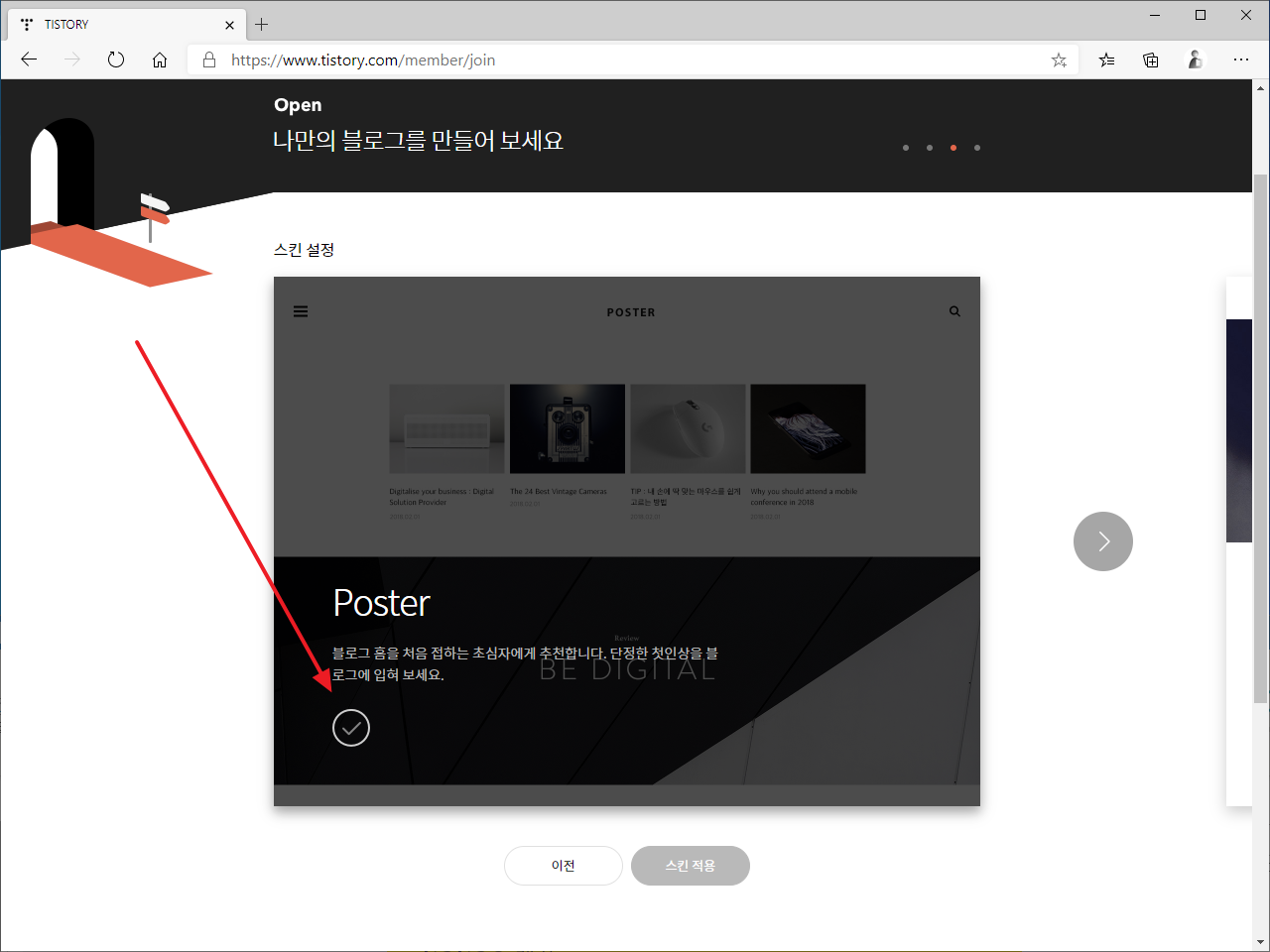Viewport: 1270px width, 952px height.
Task: Click the 'Digitalise your business' caption
Action: coord(442,497)
